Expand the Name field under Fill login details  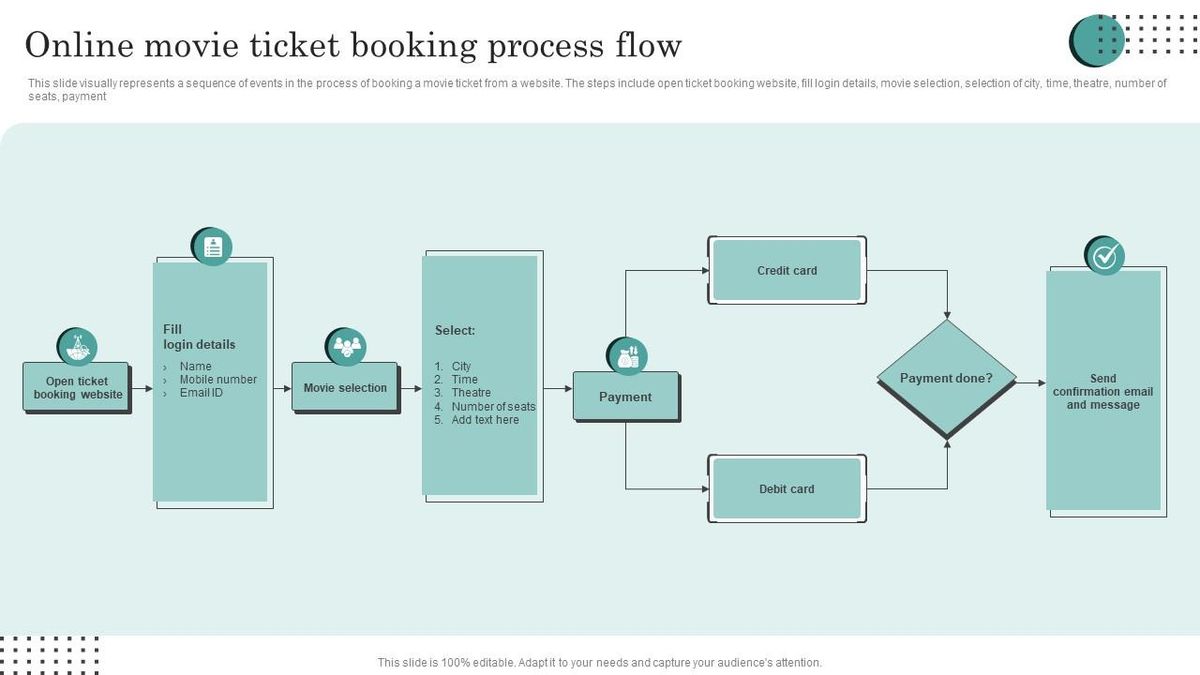click(x=195, y=366)
